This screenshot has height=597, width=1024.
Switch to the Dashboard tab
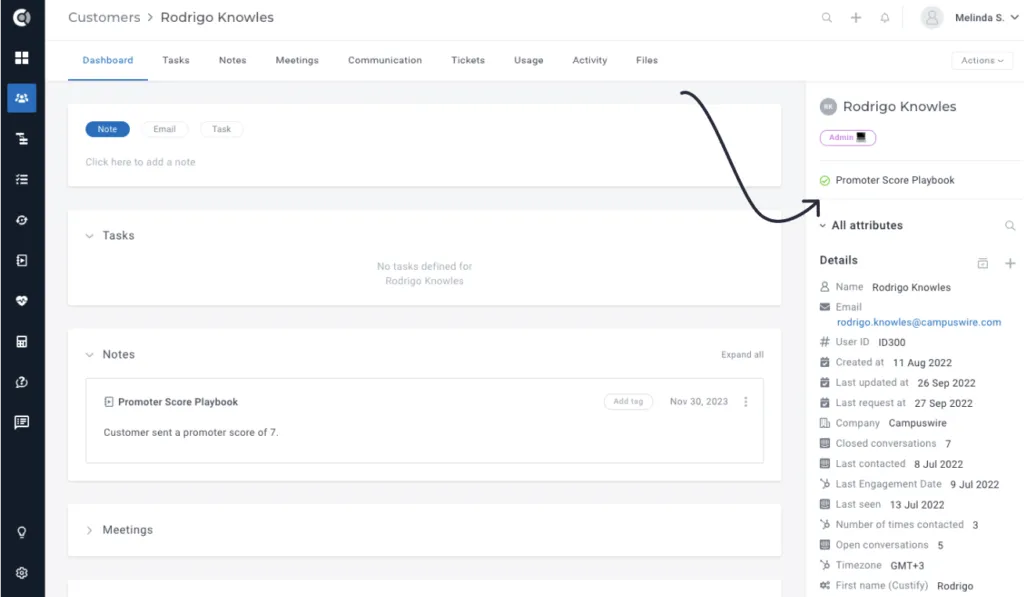[108, 60]
